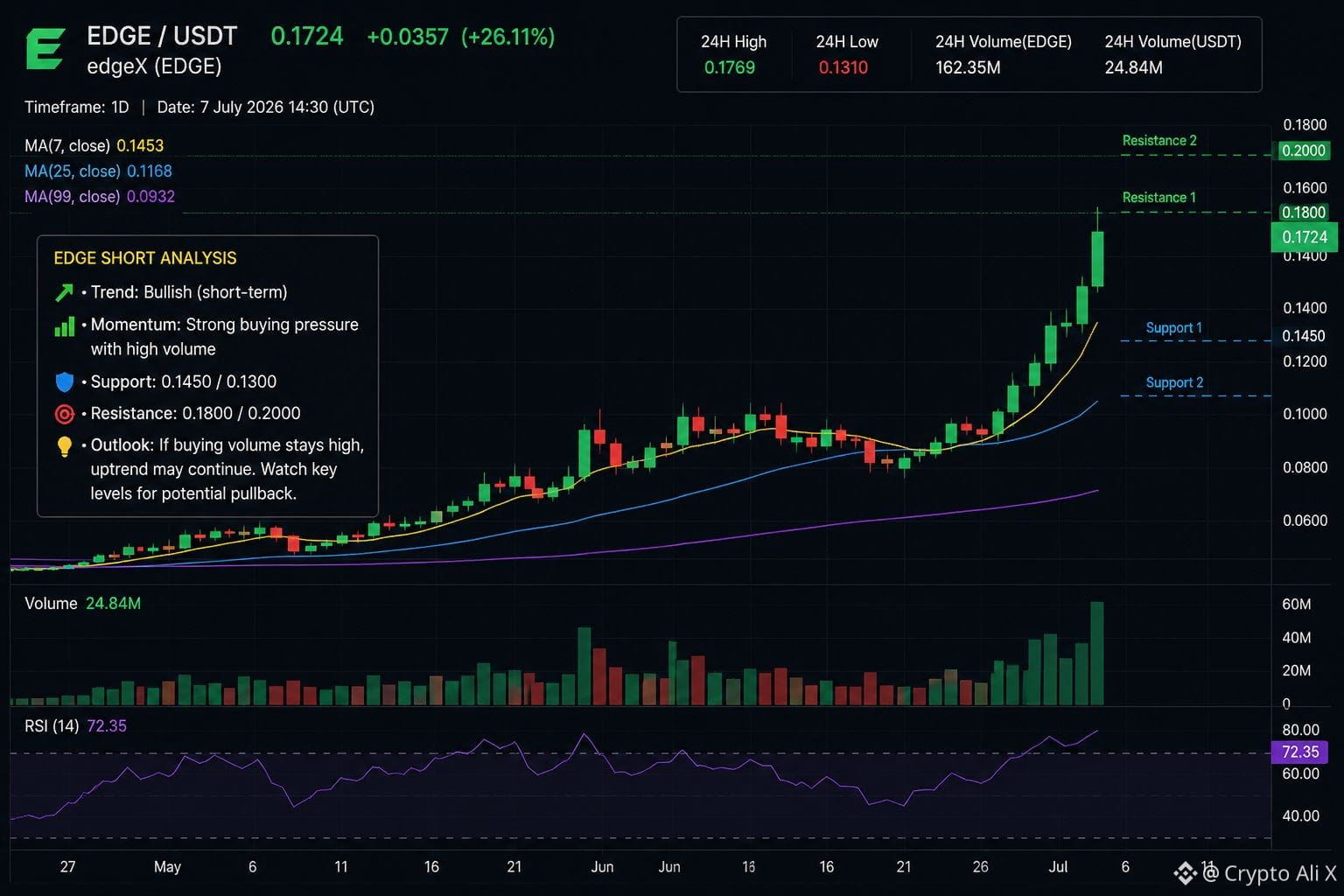Viewport: 1344px width, 896px height.
Task: Click the Date: 7 July 2026 label
Action: [266, 107]
